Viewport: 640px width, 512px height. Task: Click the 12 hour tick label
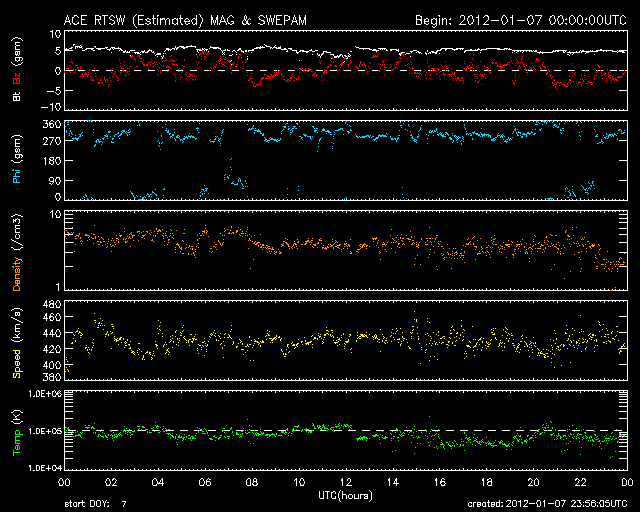pyautogui.click(x=345, y=482)
